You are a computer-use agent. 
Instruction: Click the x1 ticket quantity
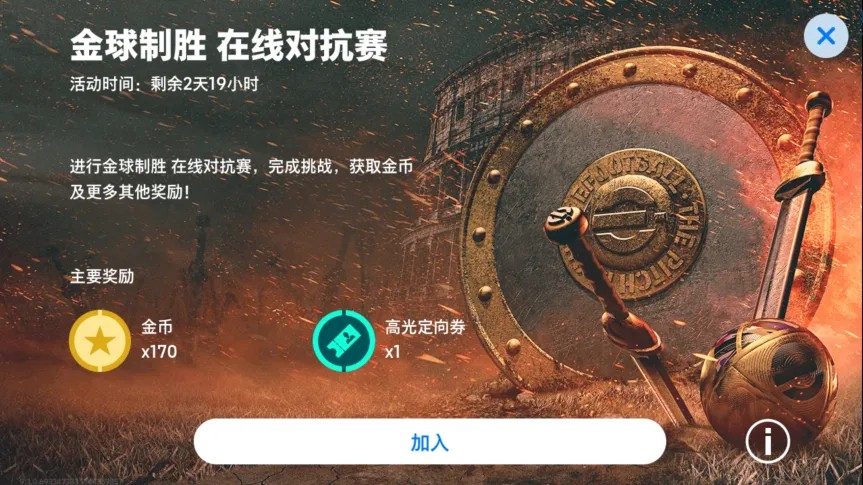pyautogui.click(x=392, y=352)
